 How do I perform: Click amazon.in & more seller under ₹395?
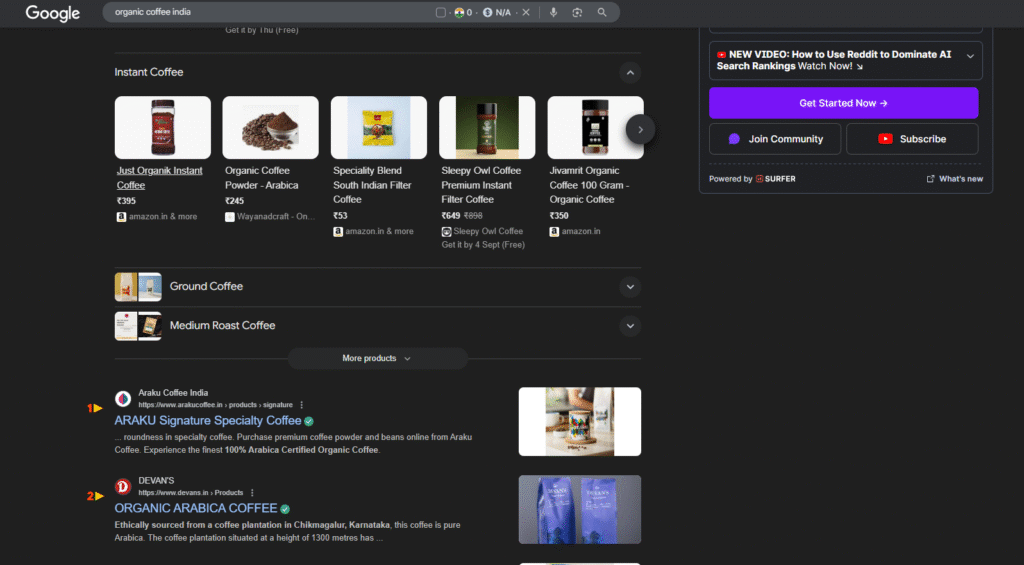[x=157, y=217]
